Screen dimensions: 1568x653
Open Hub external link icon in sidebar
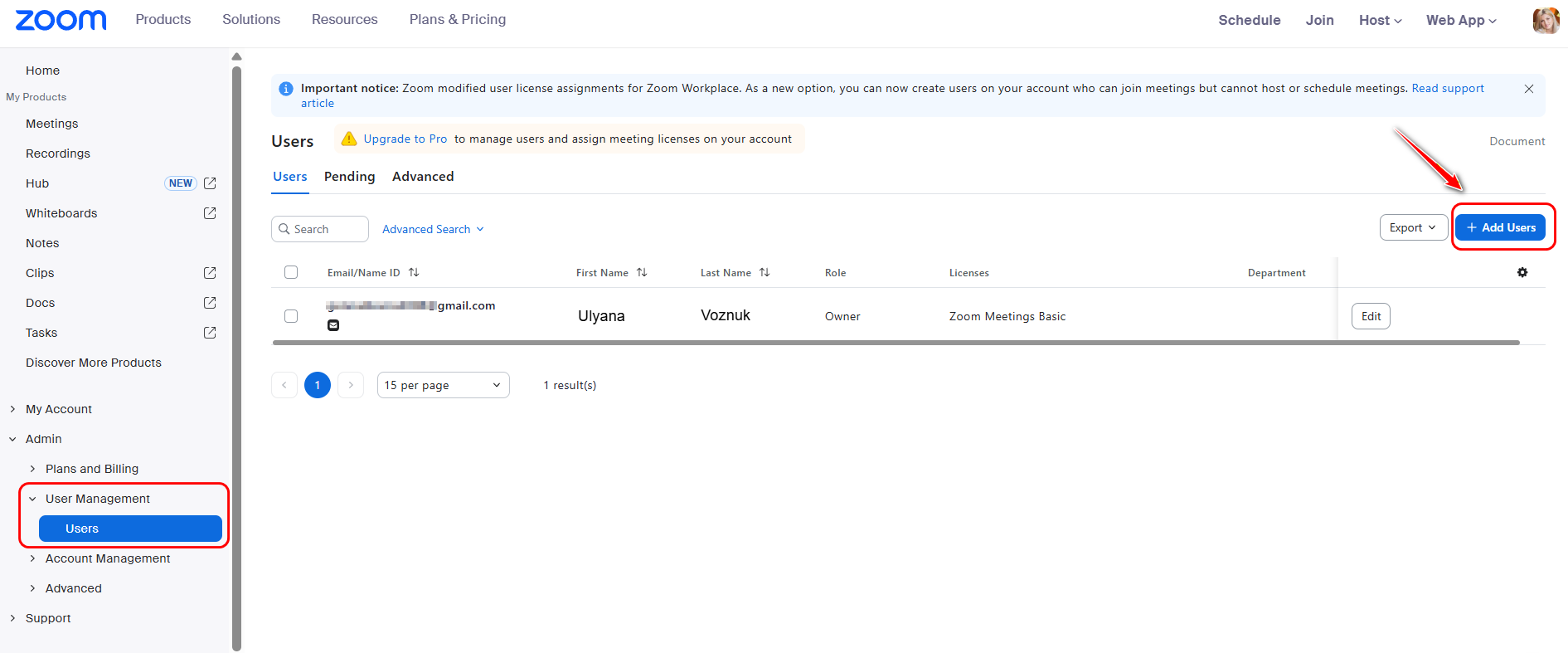pos(210,183)
